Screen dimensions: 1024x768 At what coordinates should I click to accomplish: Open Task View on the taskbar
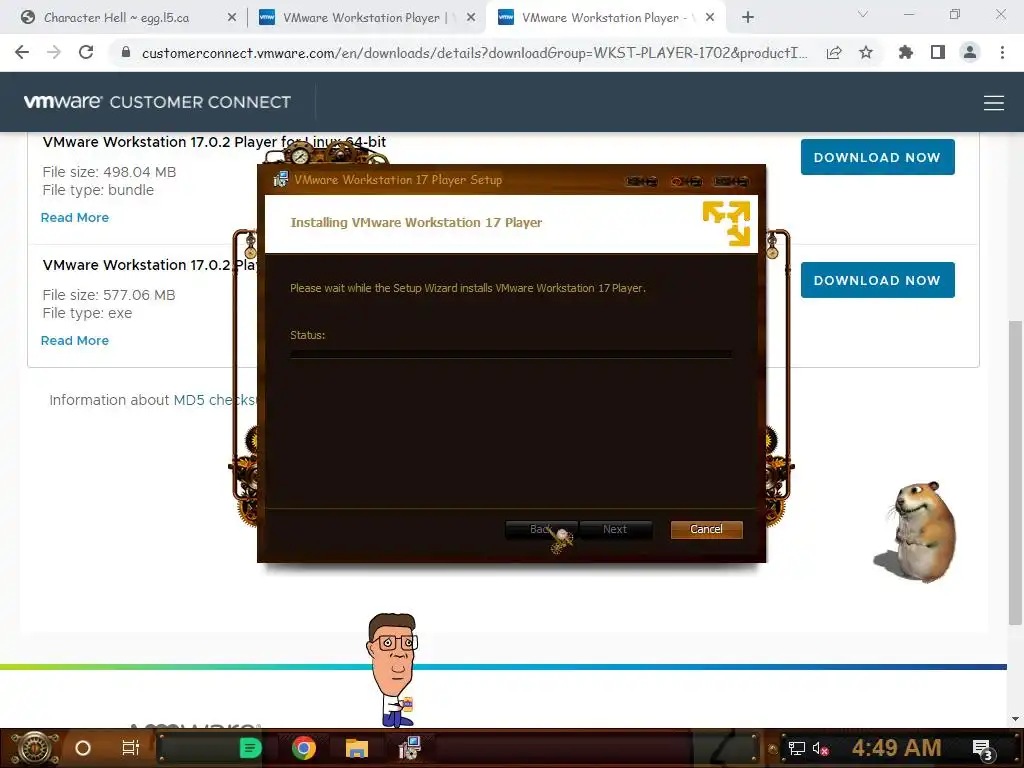pos(131,748)
